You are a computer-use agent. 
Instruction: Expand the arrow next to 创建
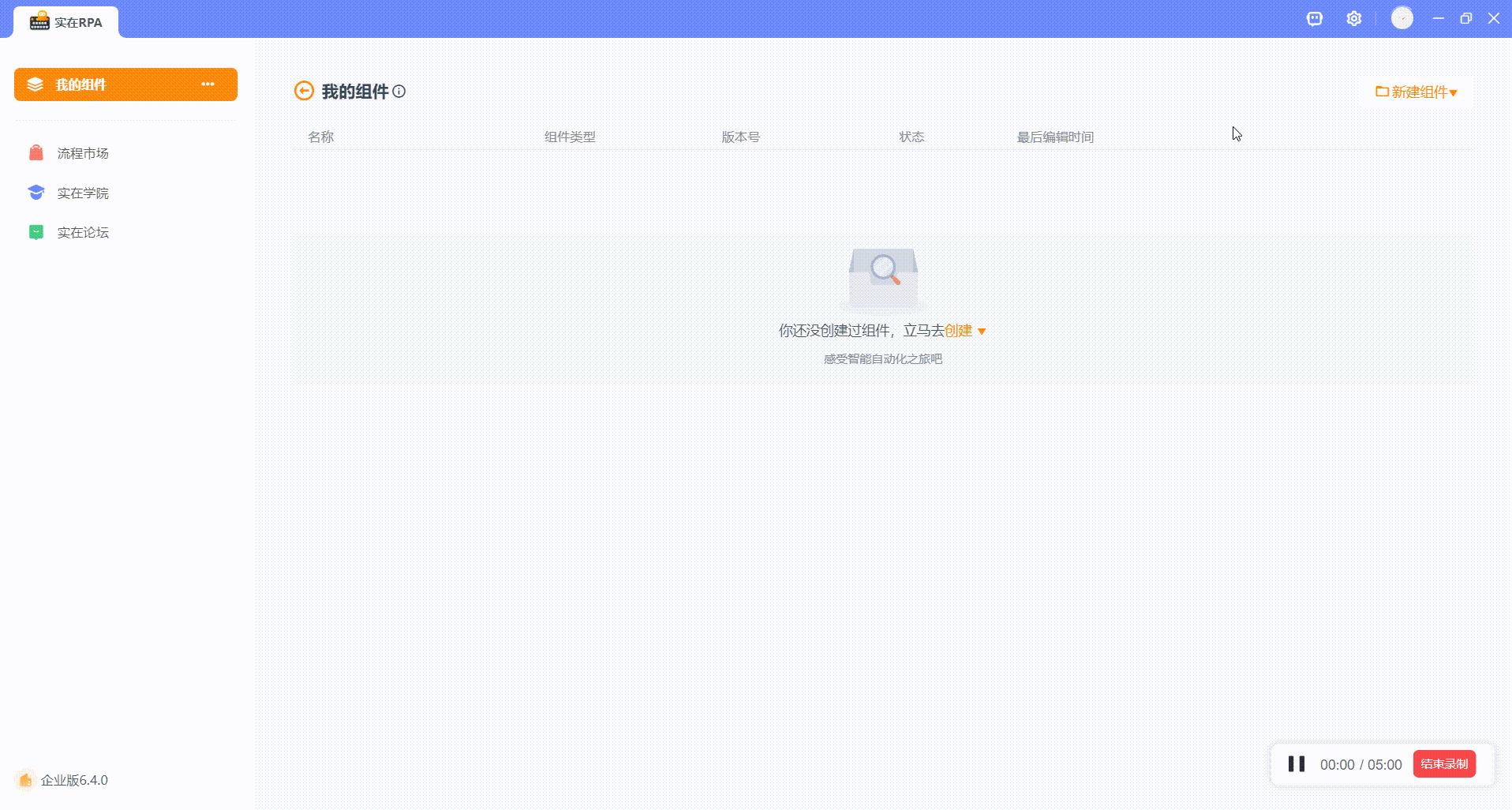[x=982, y=332]
